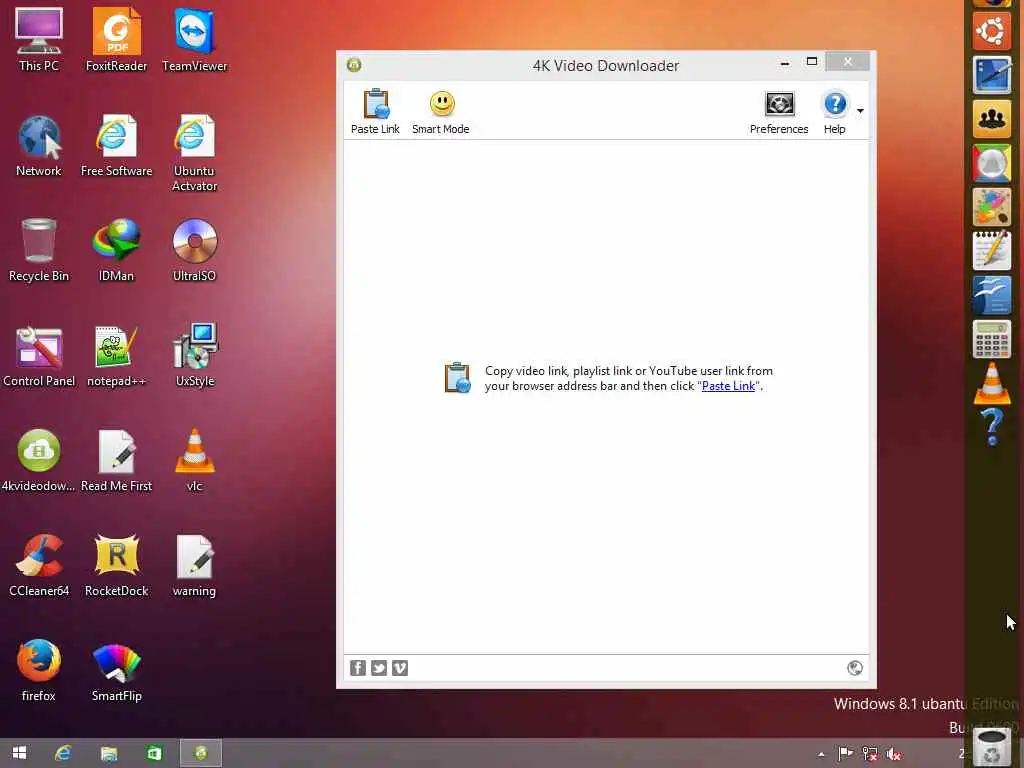Screen dimensions: 1024x768
Task: Click the OpenOffice seagull icon in the dock
Action: (991, 295)
